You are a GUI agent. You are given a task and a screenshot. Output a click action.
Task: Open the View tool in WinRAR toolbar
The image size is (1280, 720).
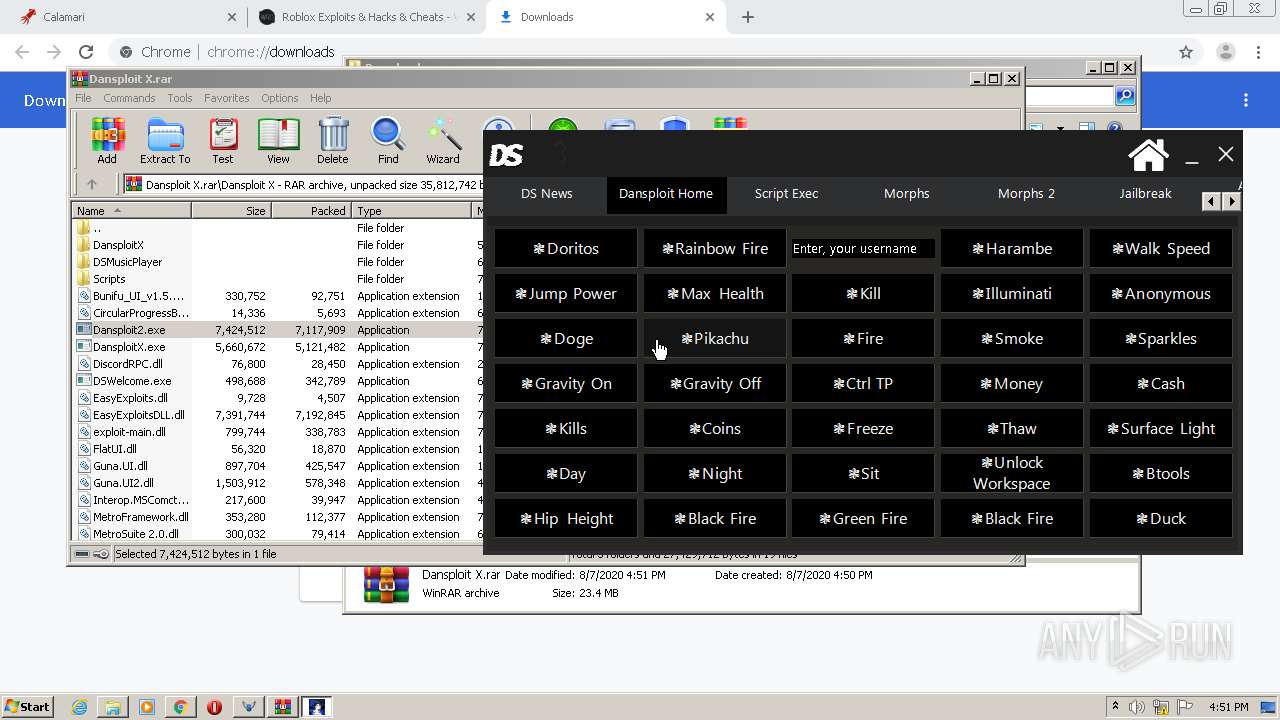pos(278,140)
